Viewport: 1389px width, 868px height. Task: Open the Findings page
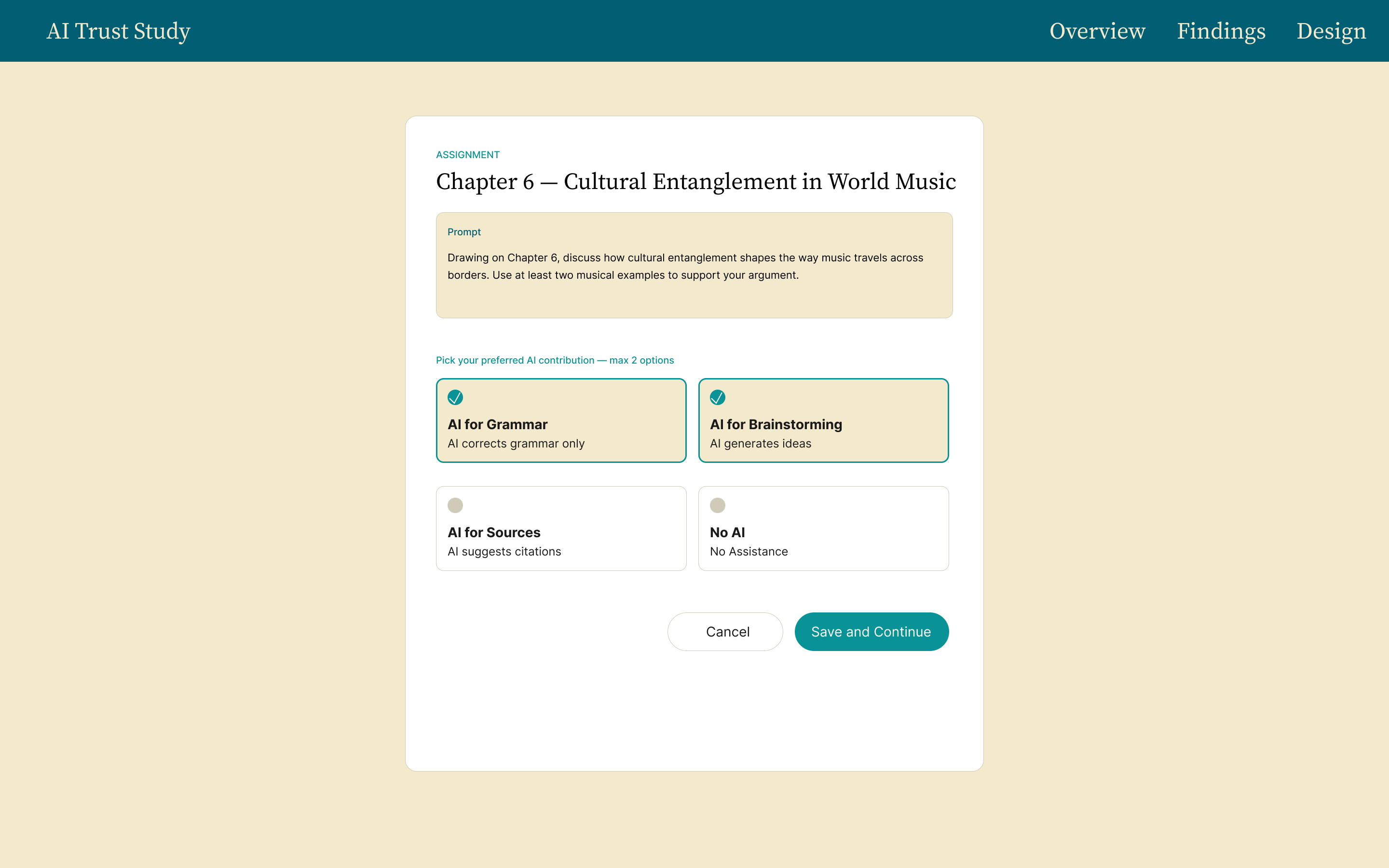click(1221, 31)
